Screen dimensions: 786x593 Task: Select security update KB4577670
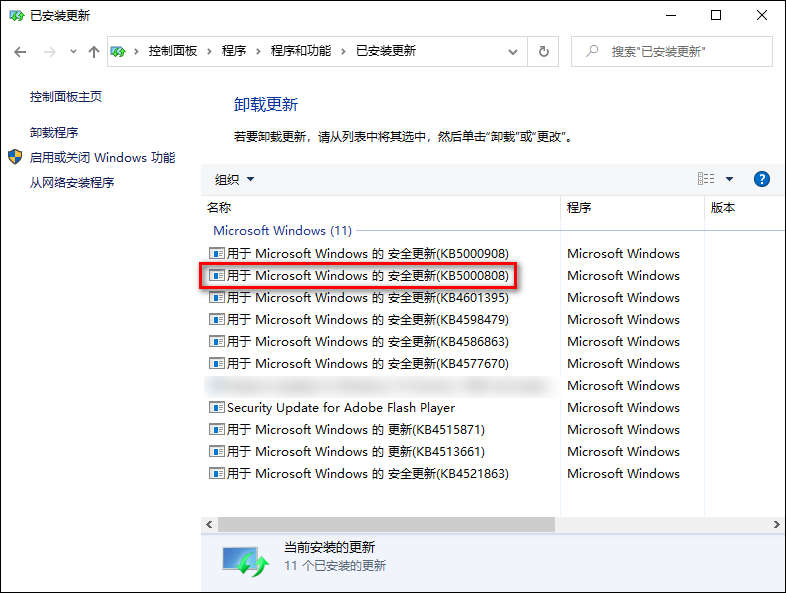[359, 364]
